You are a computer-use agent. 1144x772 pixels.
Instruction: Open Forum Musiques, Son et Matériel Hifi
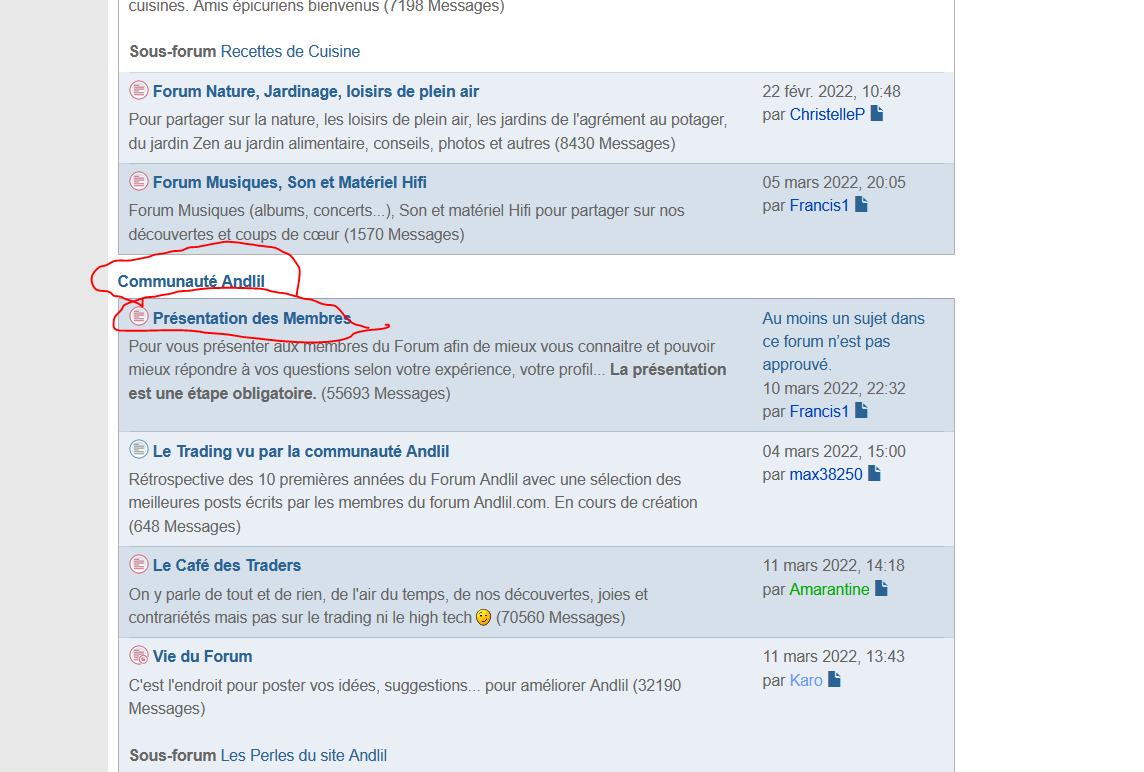coord(289,182)
